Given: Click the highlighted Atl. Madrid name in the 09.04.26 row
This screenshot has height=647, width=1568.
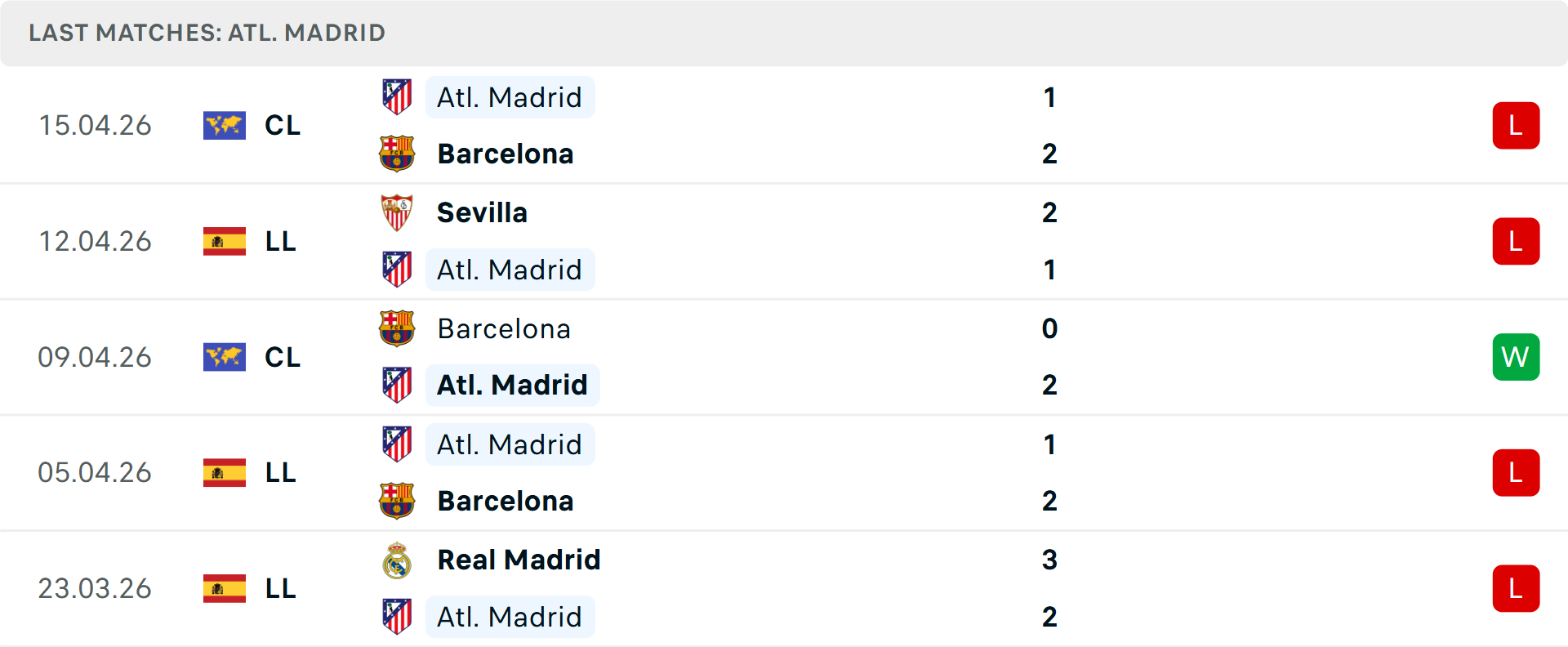Looking at the screenshot, I should 512,384.
